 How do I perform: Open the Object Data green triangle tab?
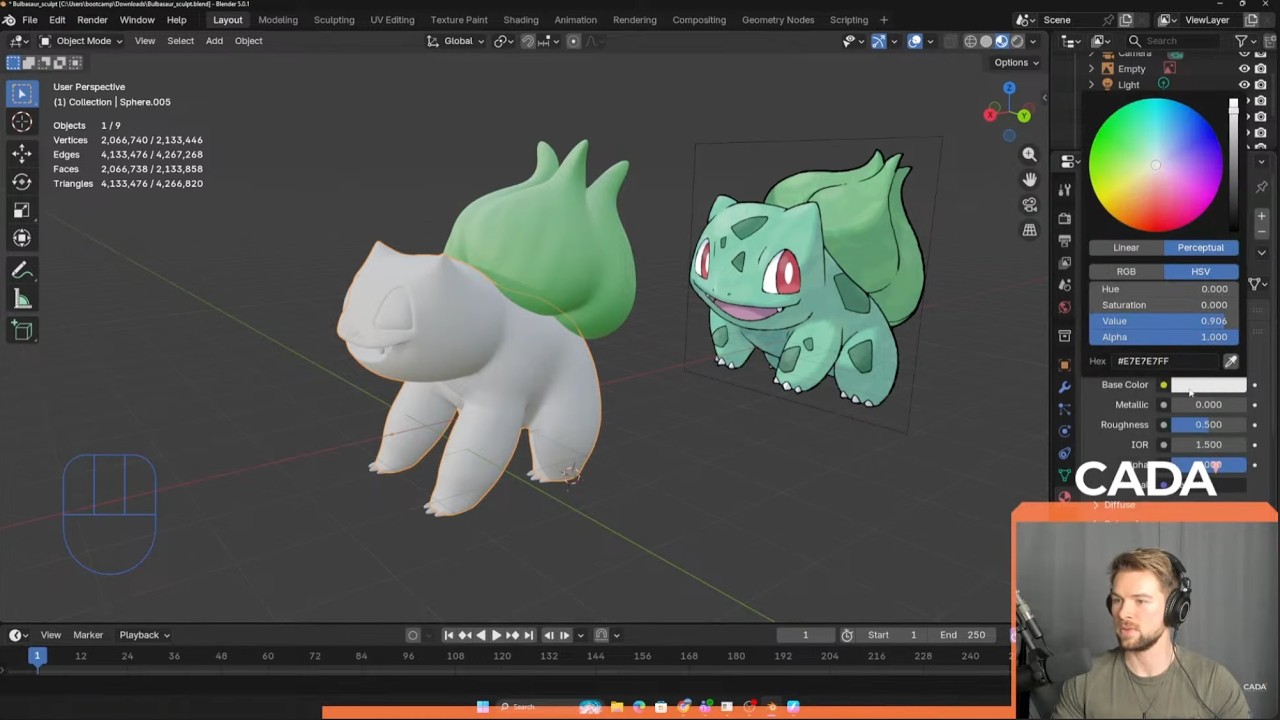pos(1064,476)
